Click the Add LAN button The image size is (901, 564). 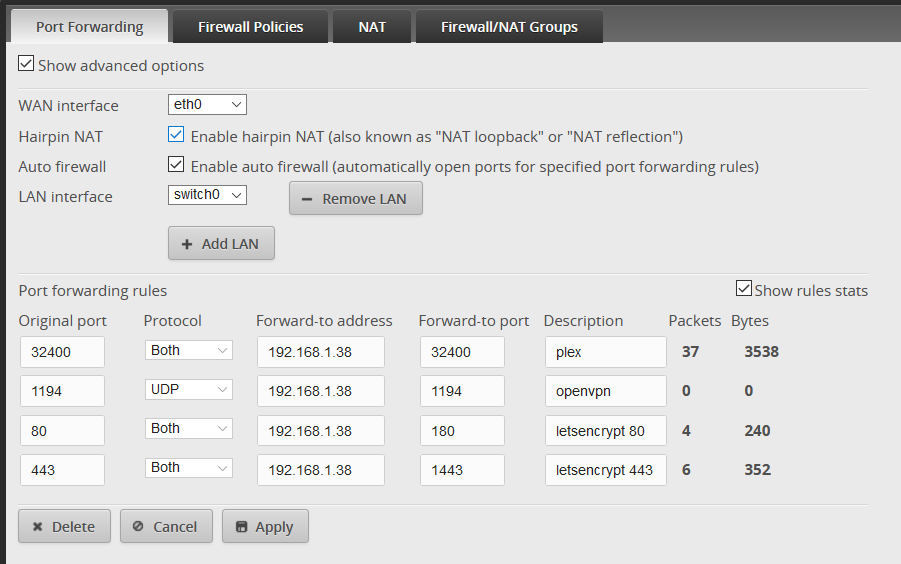(x=221, y=243)
